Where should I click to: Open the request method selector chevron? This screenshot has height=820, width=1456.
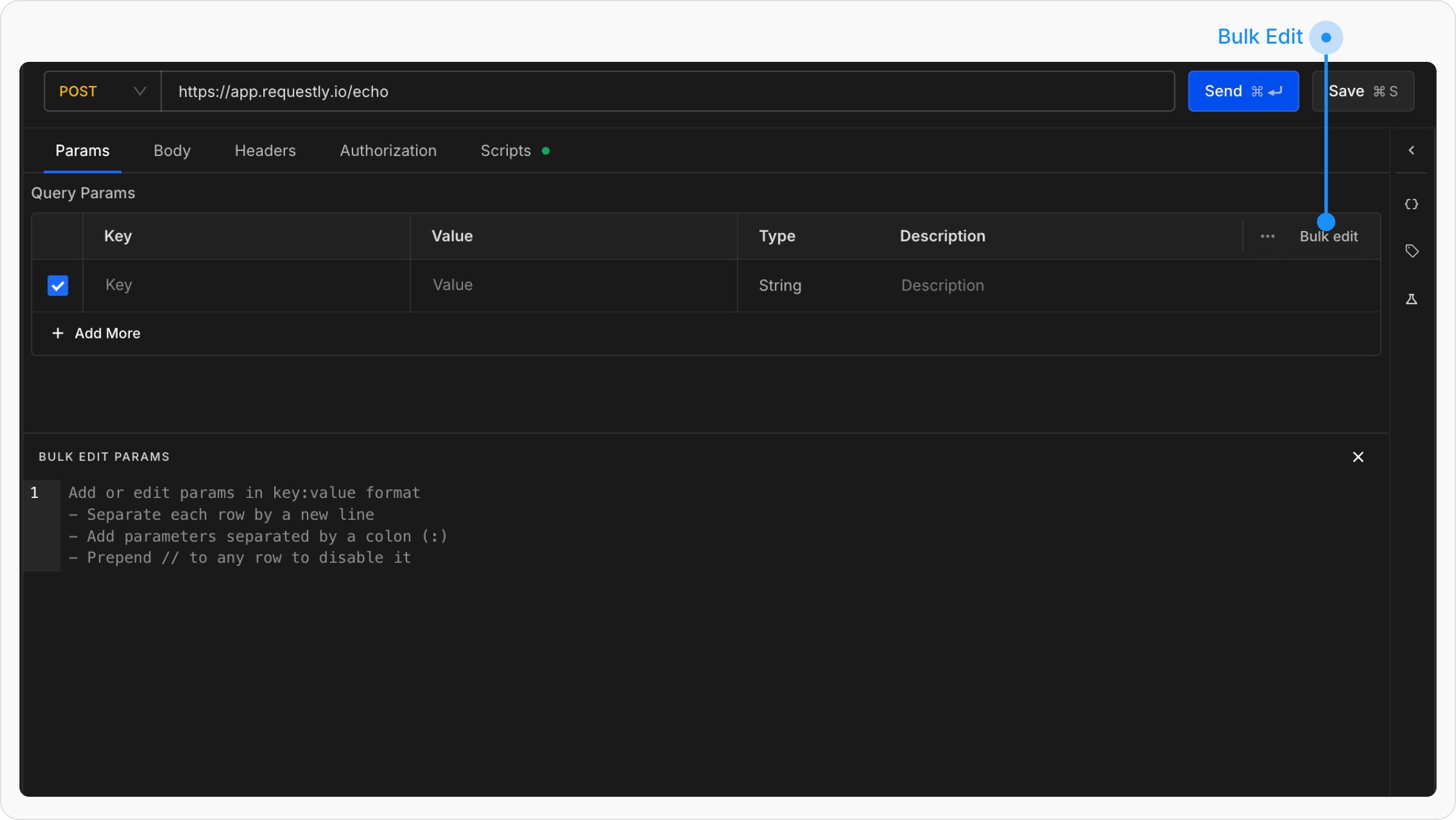(140, 91)
